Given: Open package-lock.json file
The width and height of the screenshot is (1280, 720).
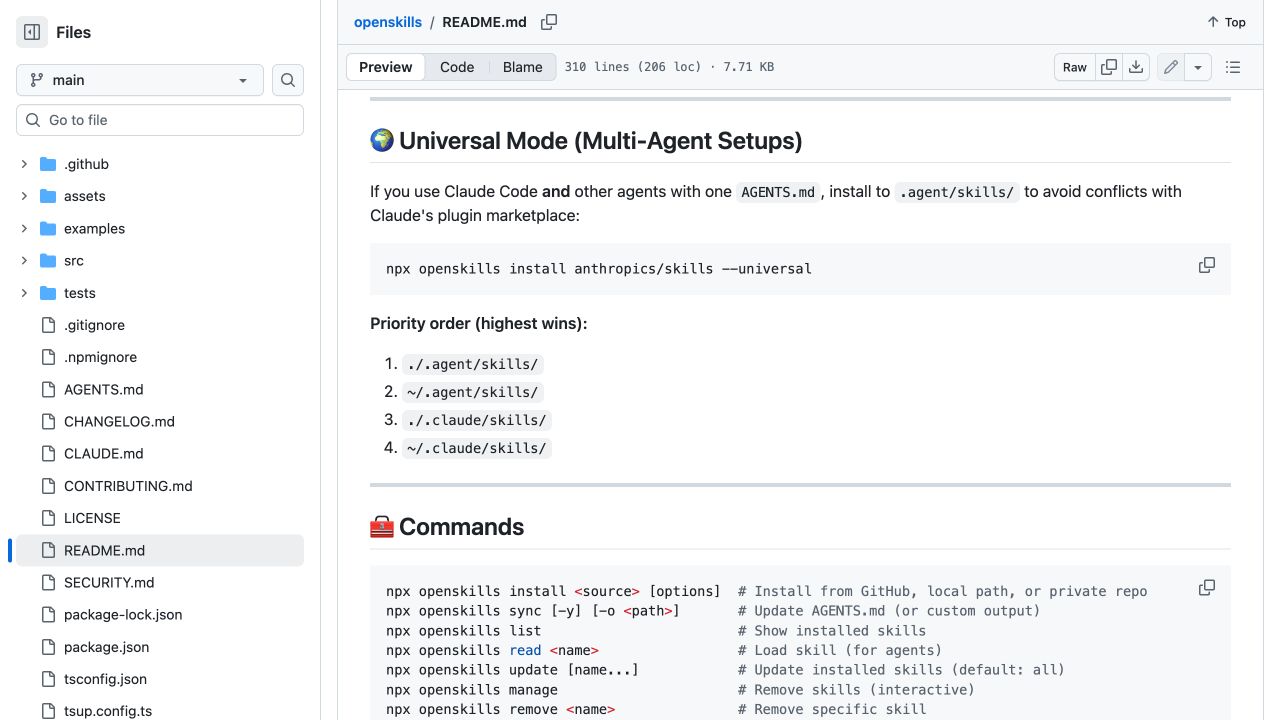Looking at the screenshot, I should (x=123, y=614).
